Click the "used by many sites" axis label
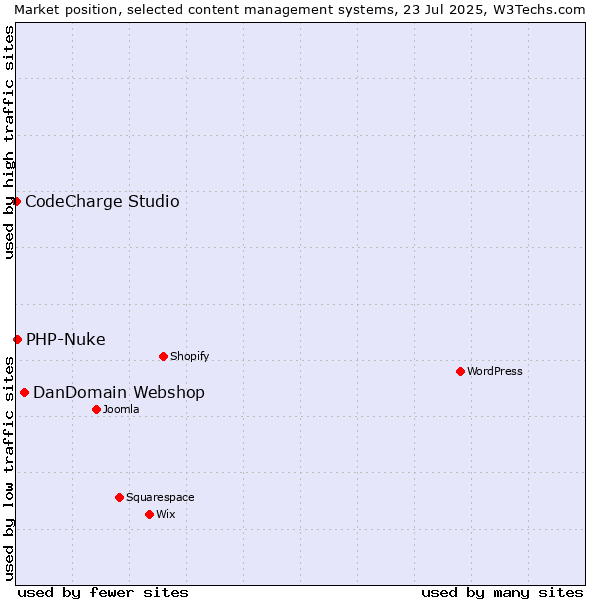The image size is (600, 600). click(x=502, y=593)
